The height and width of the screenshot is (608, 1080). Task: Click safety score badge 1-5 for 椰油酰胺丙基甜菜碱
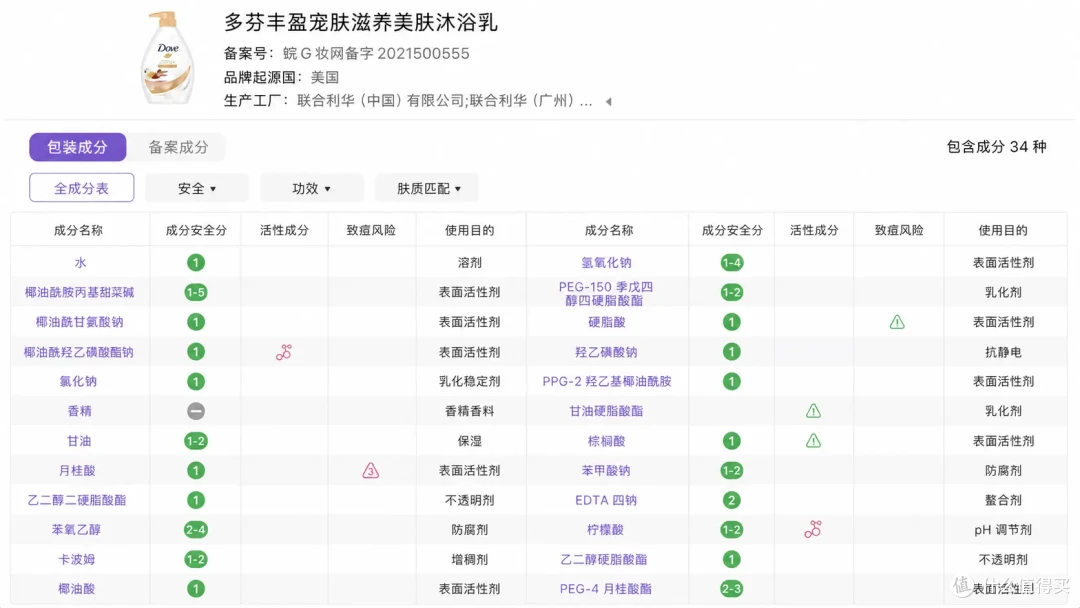(196, 293)
